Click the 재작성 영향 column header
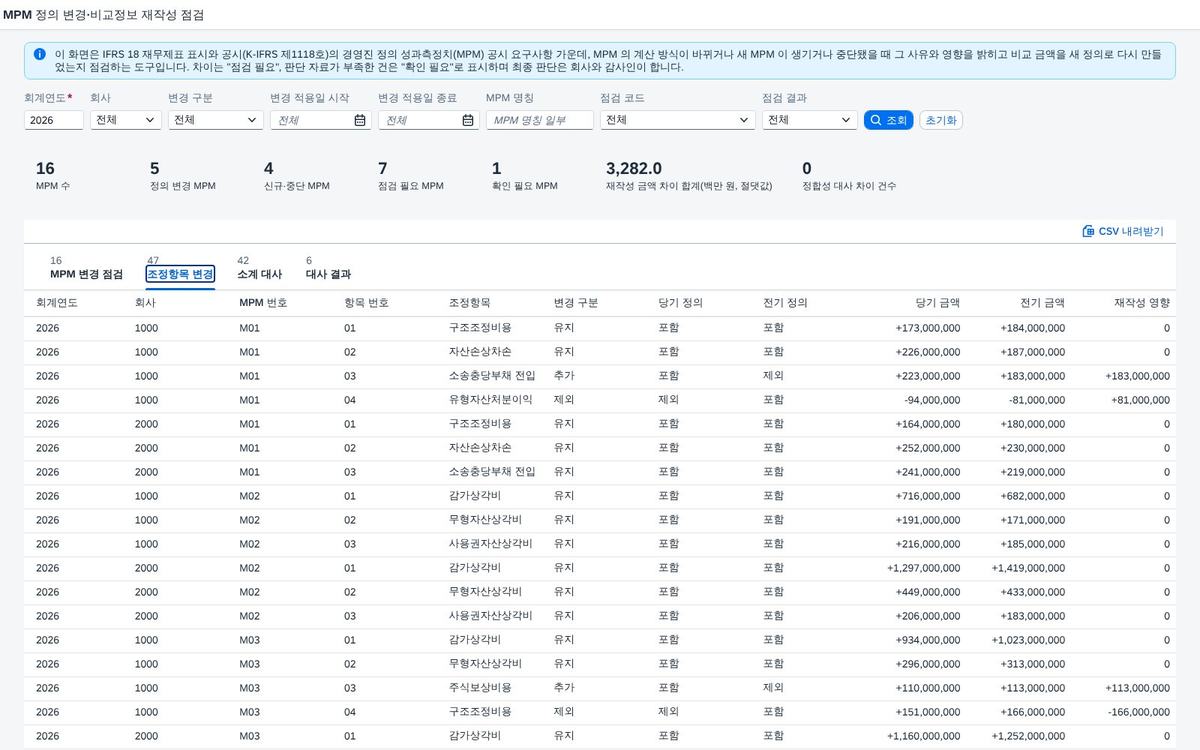This screenshot has width=1200, height=750. pos(1142,303)
